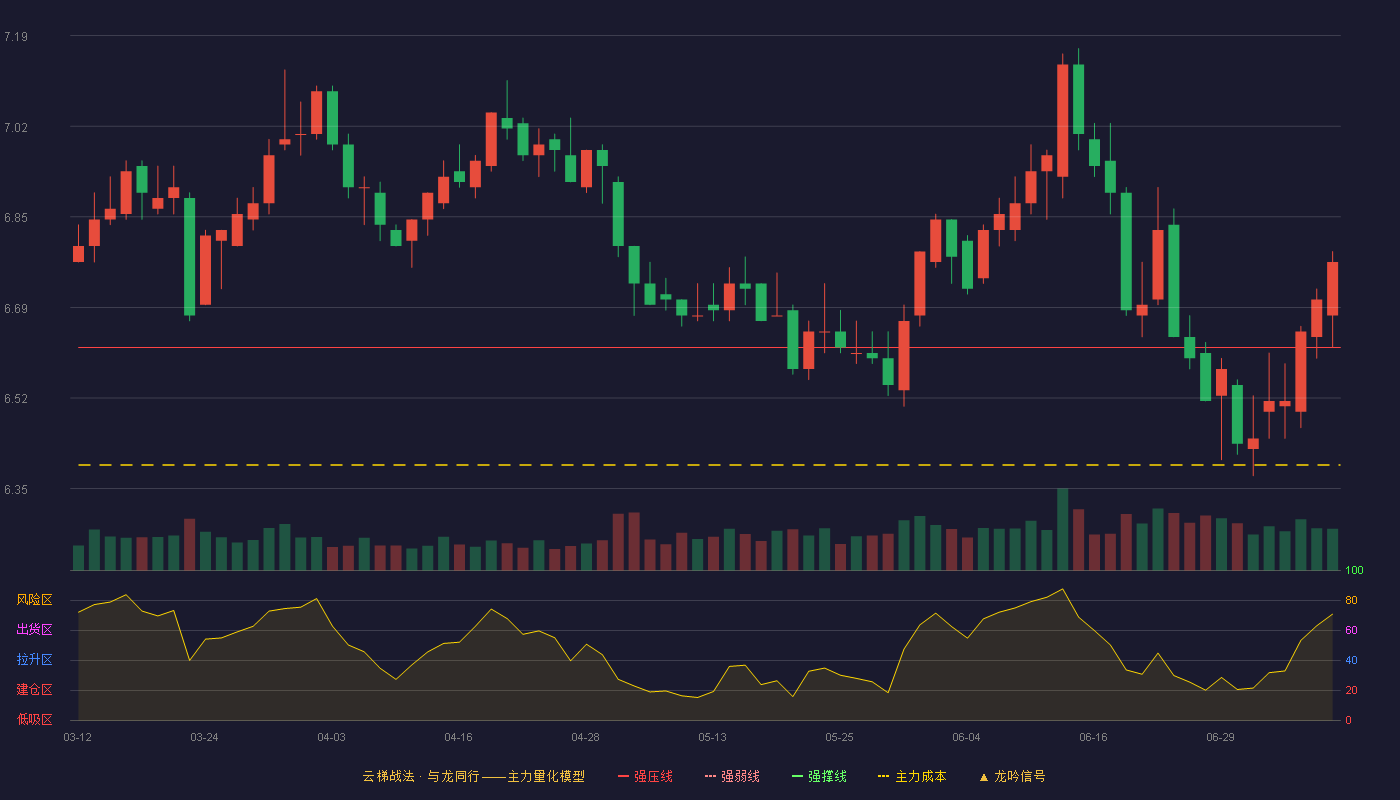Click the 40 indicator scale value
The image size is (1400, 800).
pos(1351,660)
